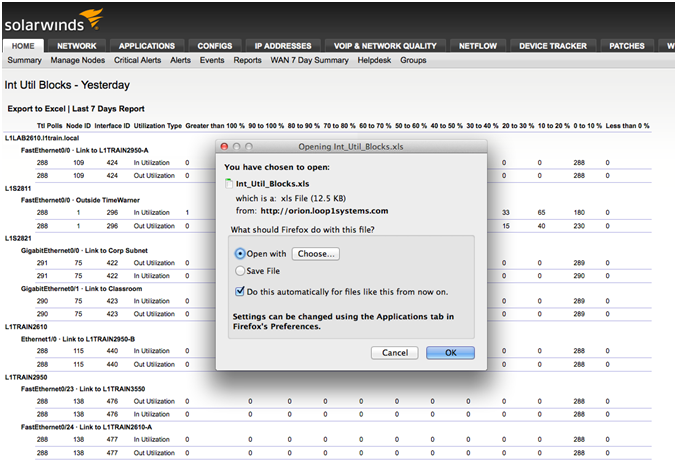Click Greater than 100 % column header
678x476 pixels.
pyautogui.click(x=215, y=126)
